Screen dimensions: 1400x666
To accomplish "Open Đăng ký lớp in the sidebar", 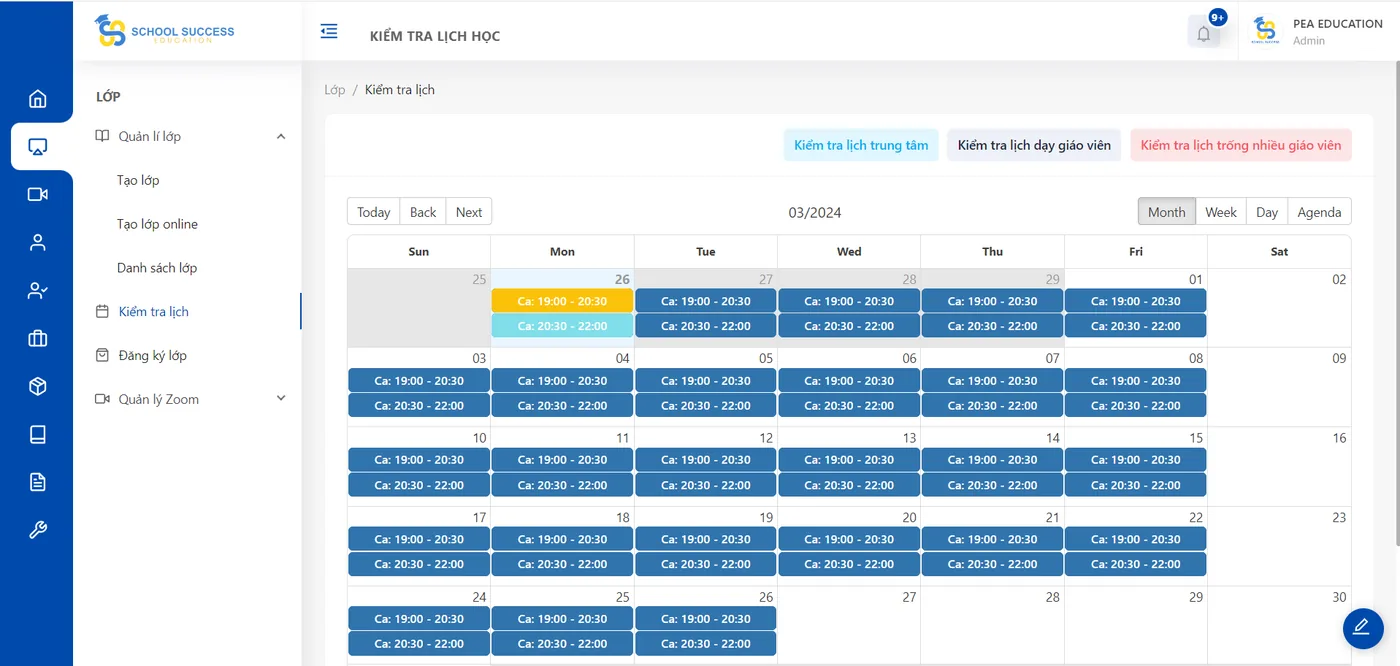I will click(152, 355).
